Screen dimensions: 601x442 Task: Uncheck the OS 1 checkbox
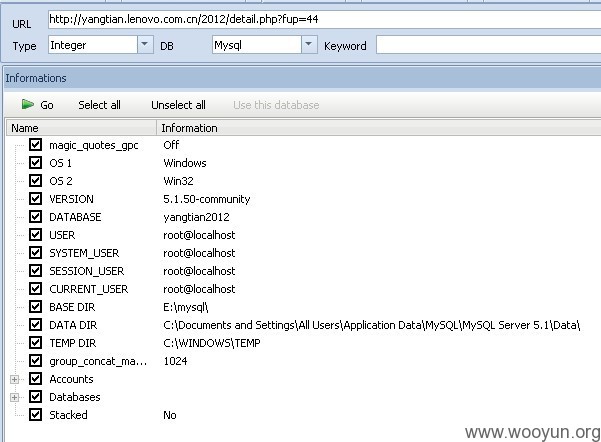click(x=36, y=163)
